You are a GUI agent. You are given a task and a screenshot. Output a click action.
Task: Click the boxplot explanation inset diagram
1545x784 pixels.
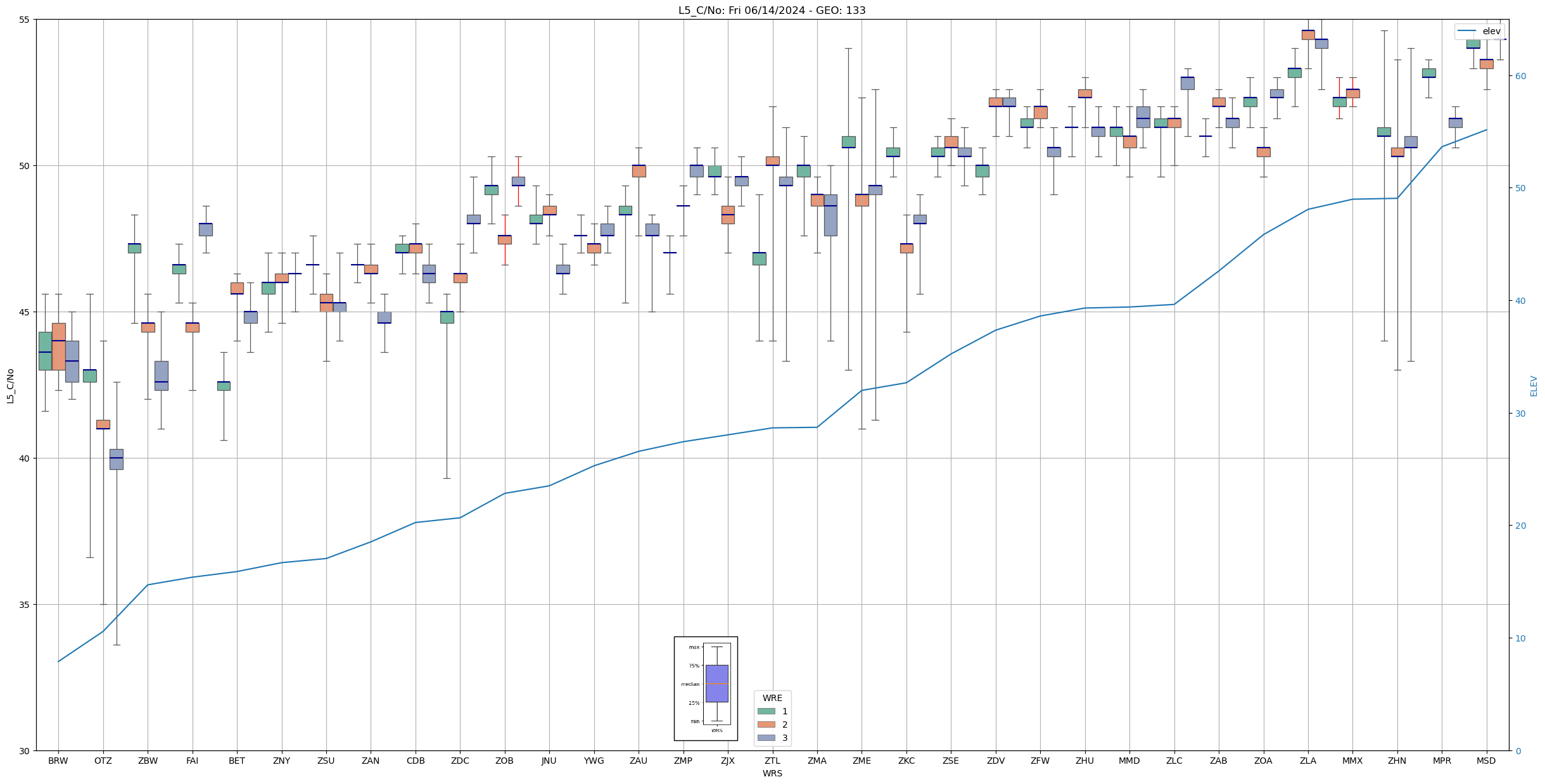tap(706, 688)
